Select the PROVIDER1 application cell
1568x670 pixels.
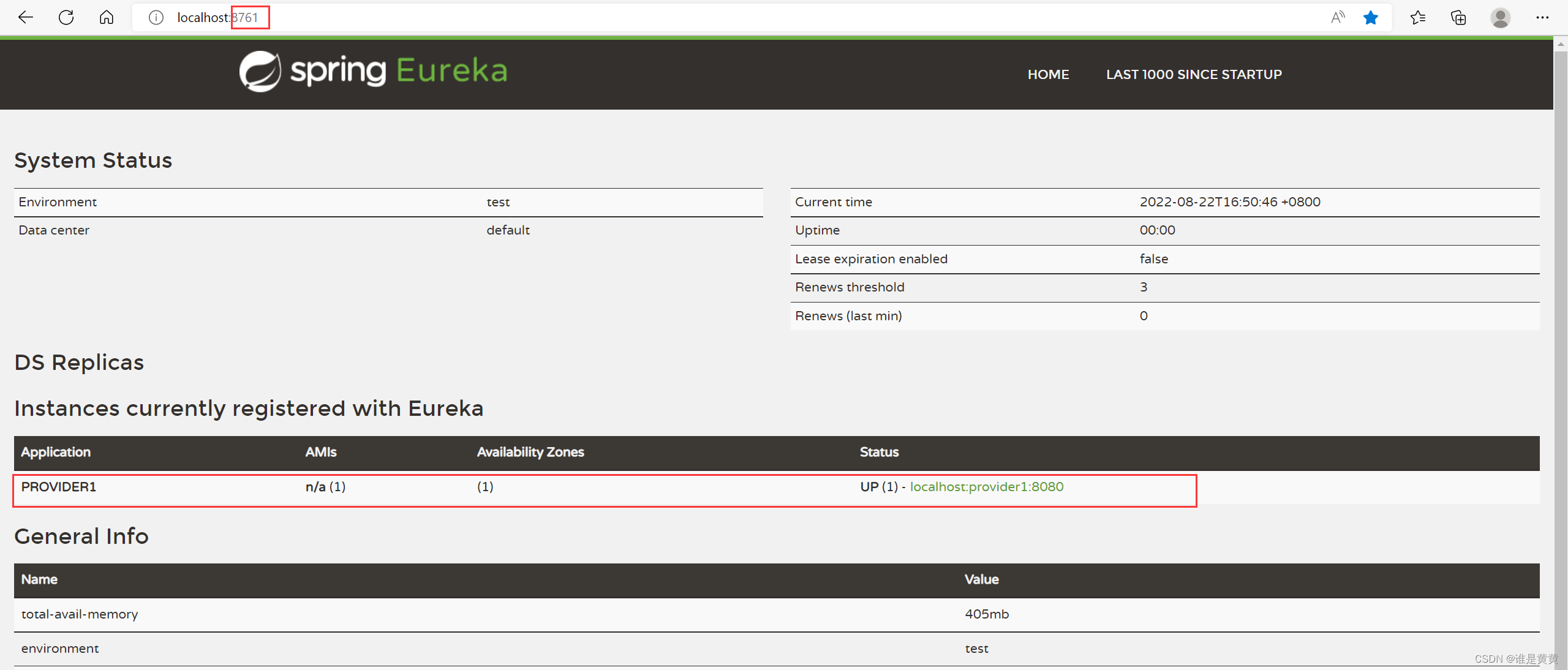[x=59, y=486]
